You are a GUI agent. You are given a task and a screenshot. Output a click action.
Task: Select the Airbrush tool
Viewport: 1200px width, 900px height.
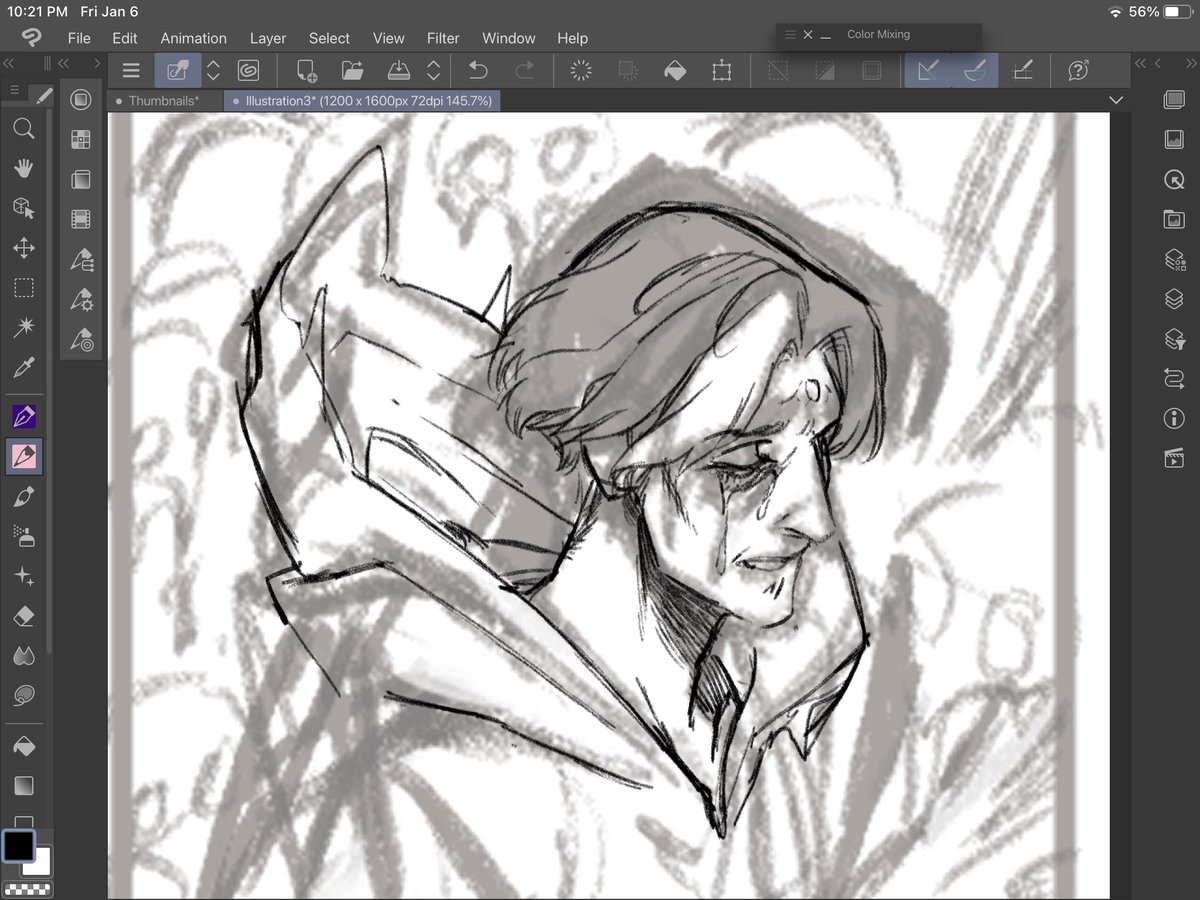tap(24, 535)
